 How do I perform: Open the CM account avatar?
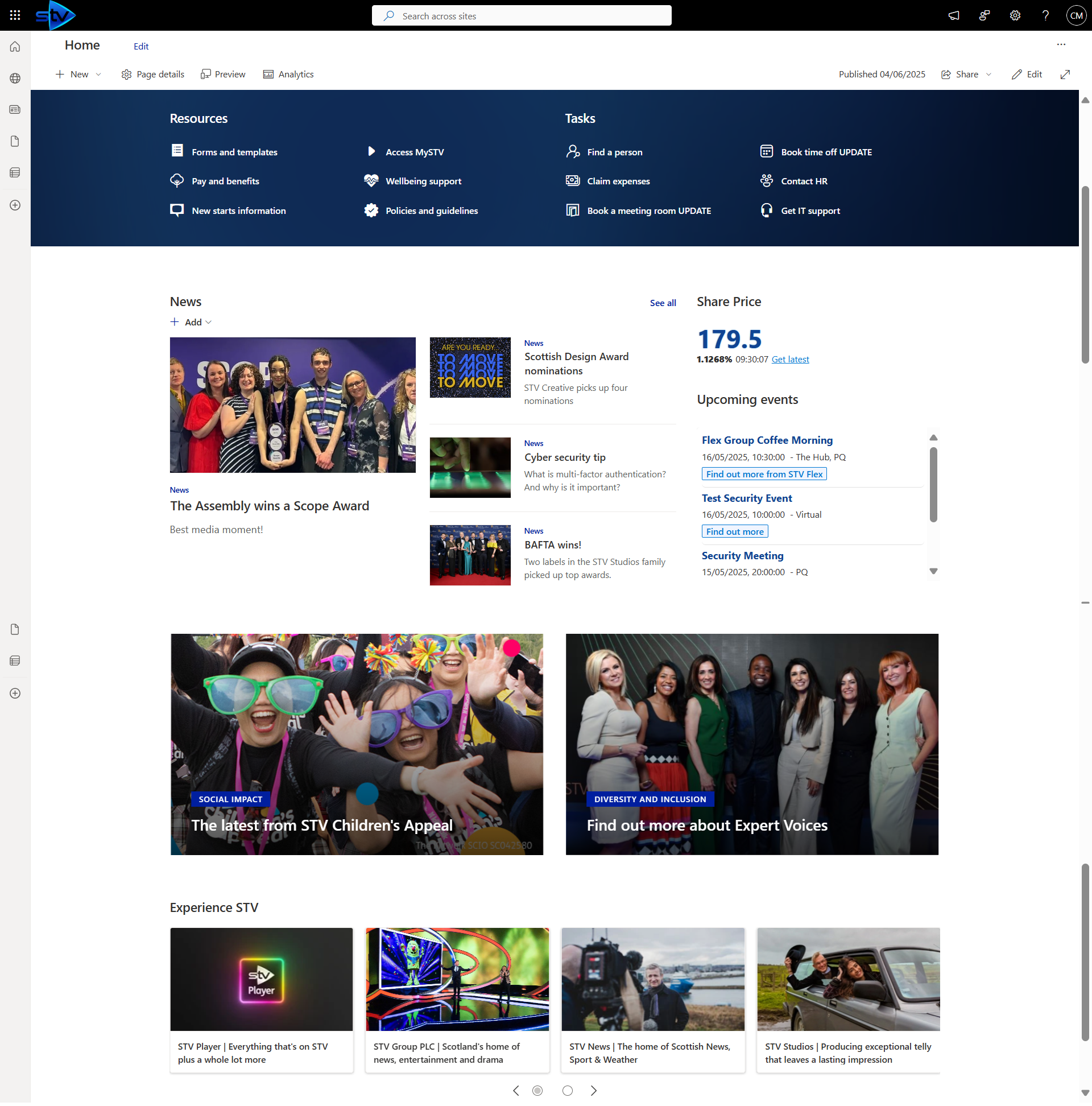(1076, 15)
